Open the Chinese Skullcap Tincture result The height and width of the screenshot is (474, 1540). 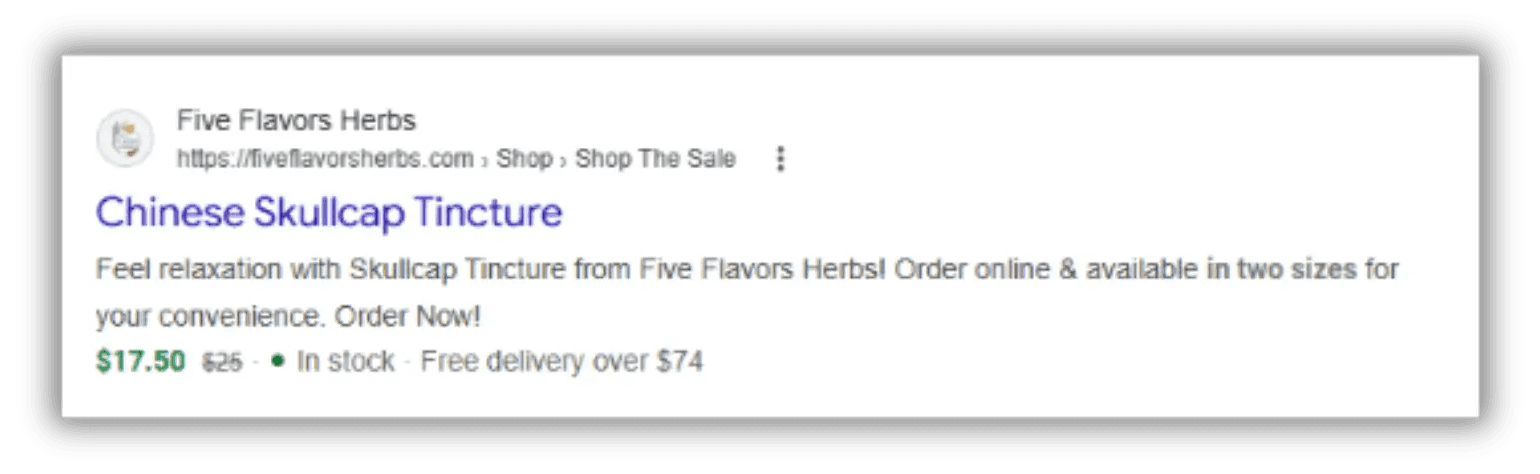click(329, 212)
